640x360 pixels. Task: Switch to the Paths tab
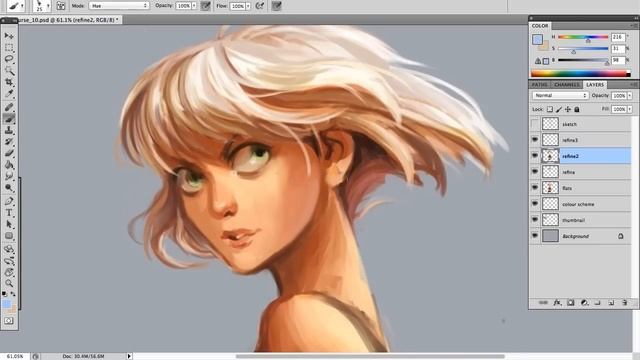539,84
